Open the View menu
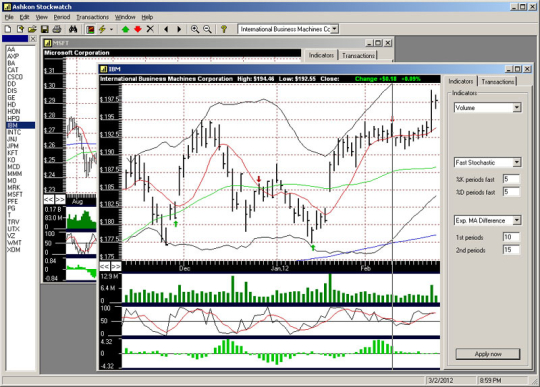Screen dimensions: 540x387 point(41,17)
